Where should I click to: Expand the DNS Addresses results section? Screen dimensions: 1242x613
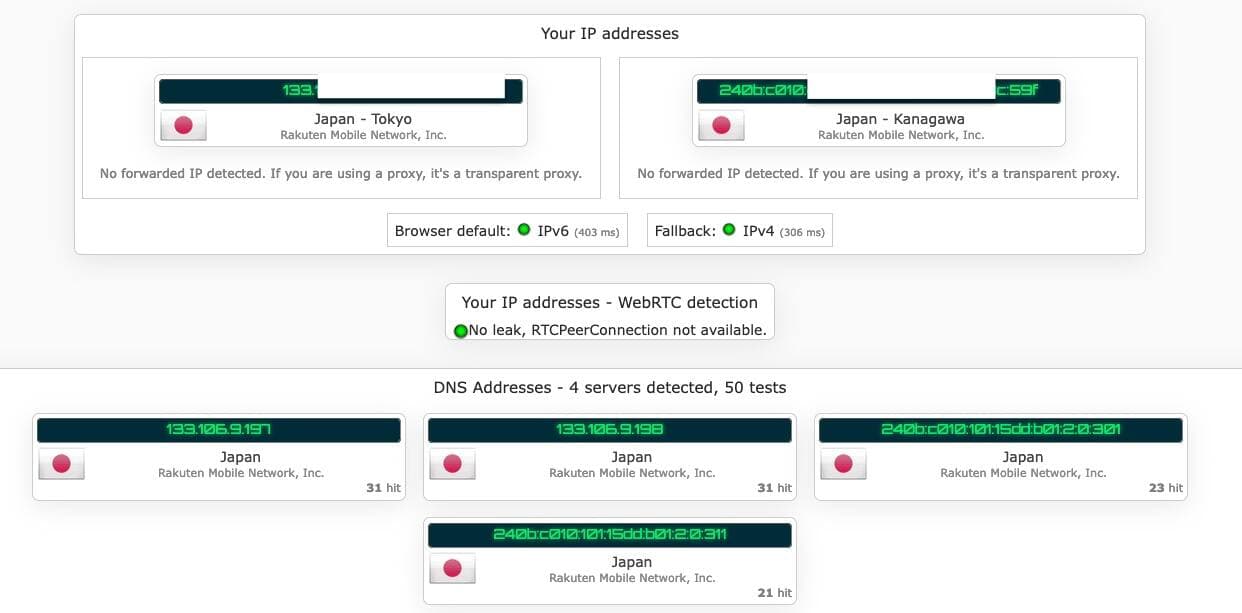(610, 387)
